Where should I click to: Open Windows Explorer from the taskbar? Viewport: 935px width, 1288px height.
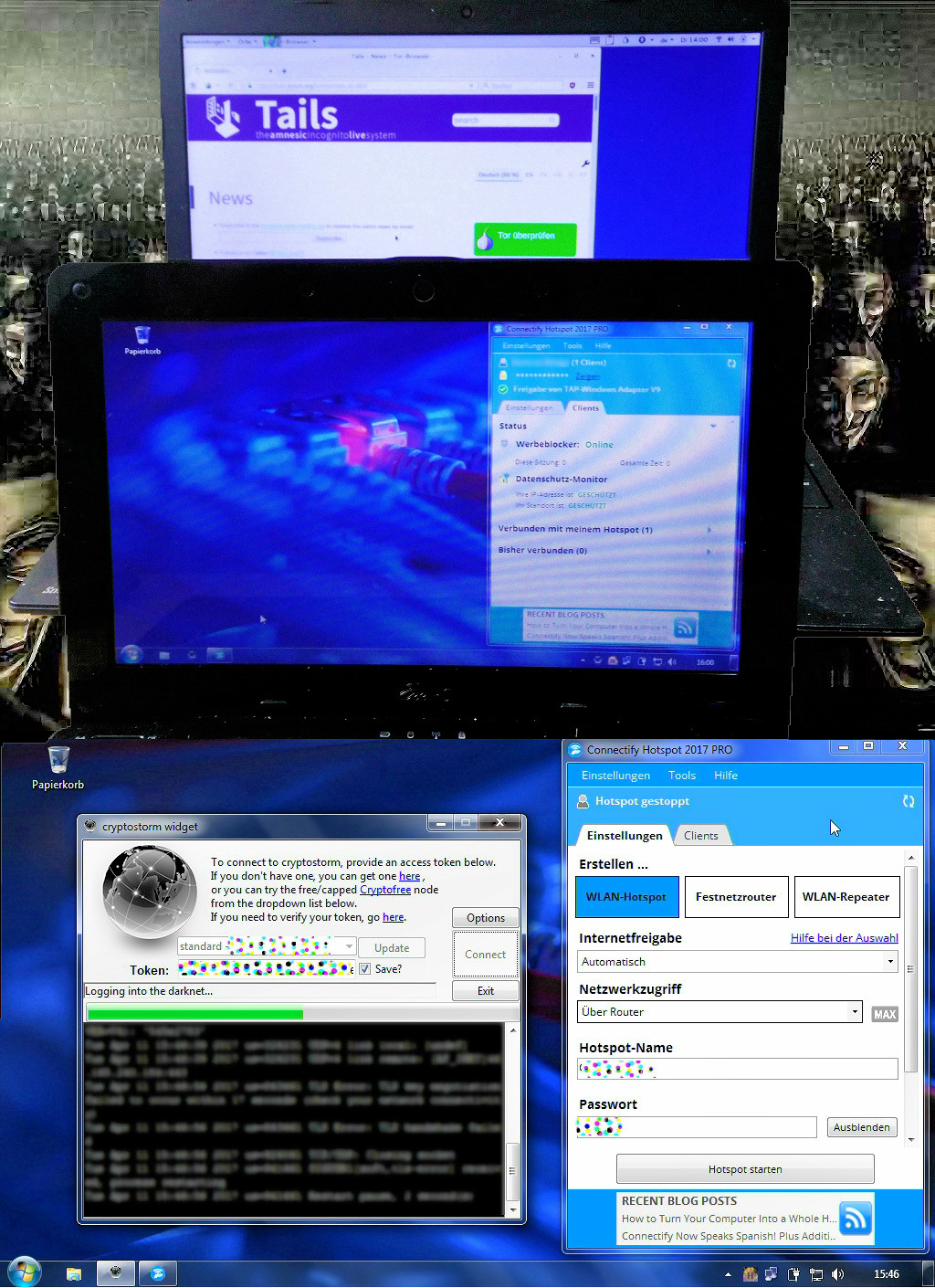coord(74,1272)
